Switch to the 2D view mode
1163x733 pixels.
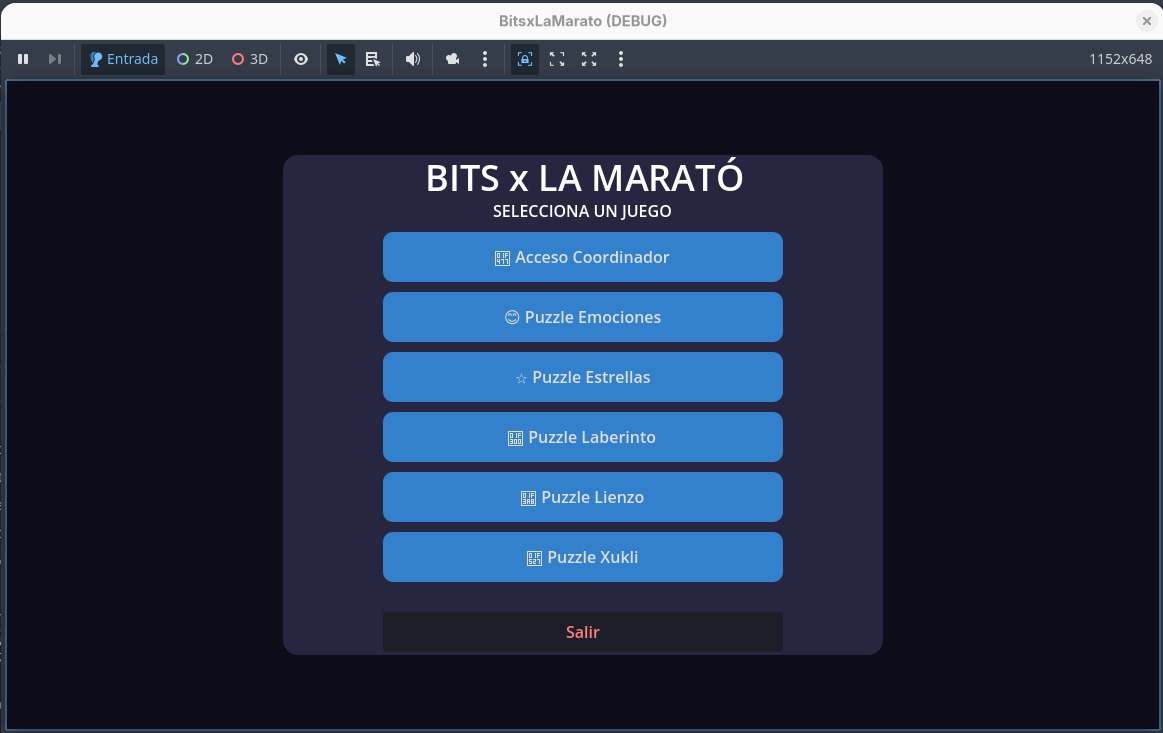(x=195, y=59)
